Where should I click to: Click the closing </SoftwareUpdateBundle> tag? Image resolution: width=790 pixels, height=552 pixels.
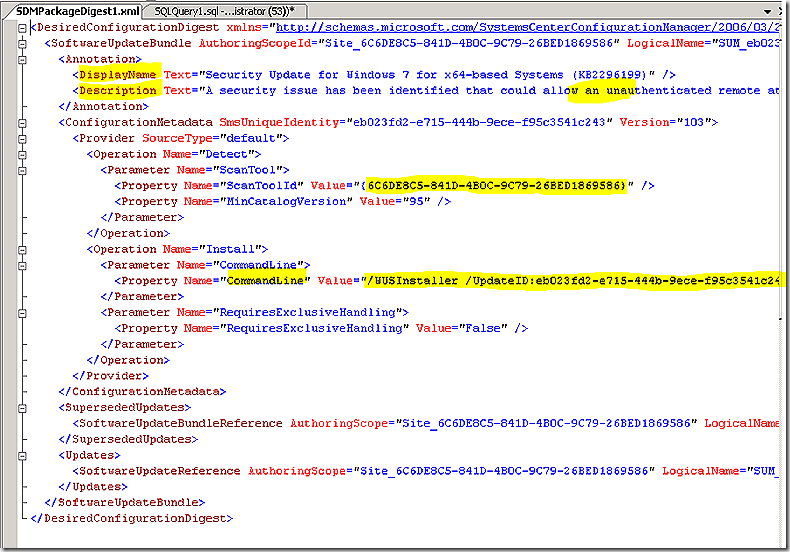pyautogui.click(x=124, y=503)
